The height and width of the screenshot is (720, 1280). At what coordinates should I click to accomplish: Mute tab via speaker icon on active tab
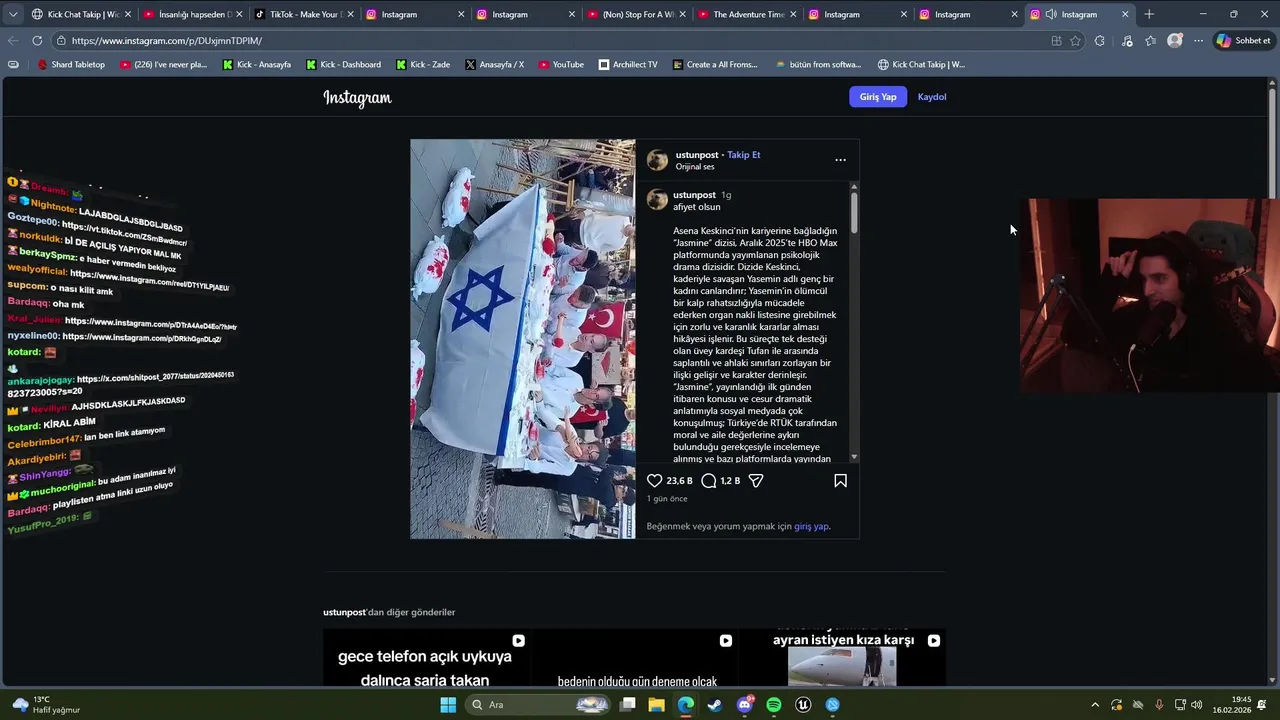[1051, 14]
